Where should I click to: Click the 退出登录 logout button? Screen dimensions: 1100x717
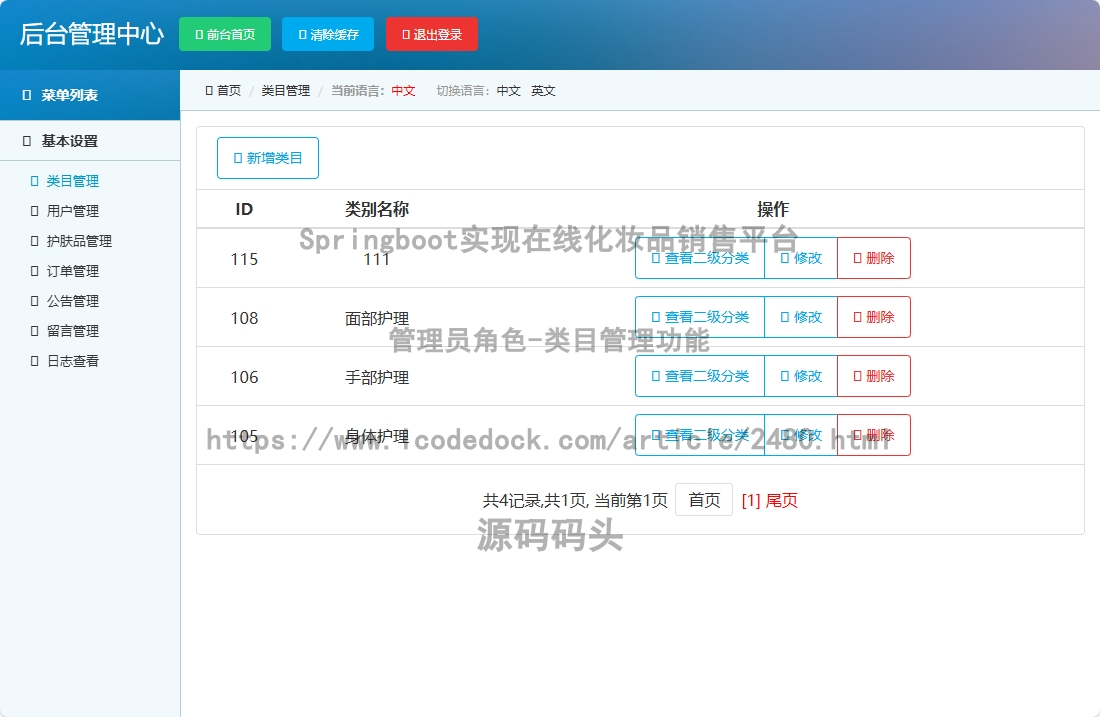coord(431,34)
